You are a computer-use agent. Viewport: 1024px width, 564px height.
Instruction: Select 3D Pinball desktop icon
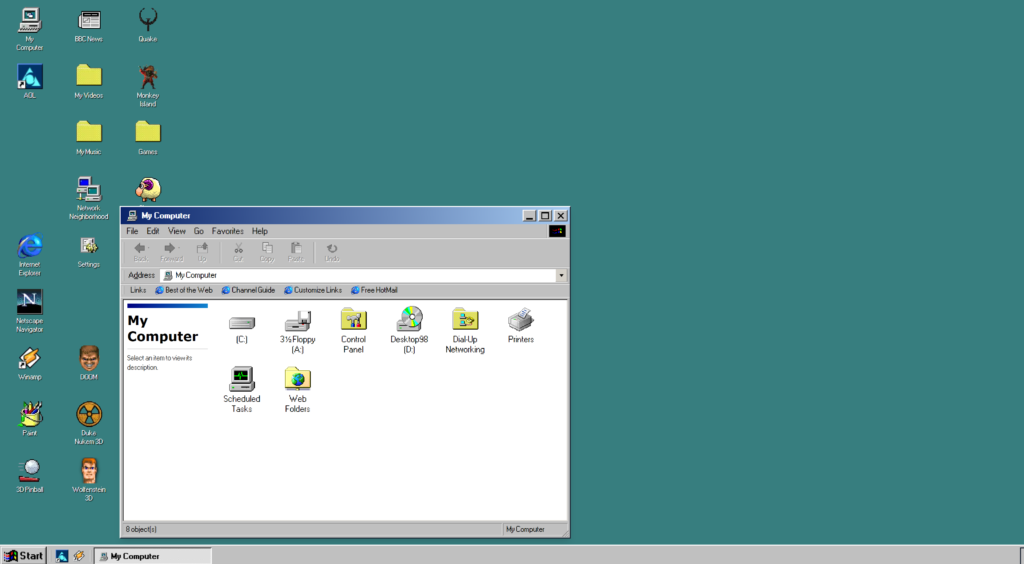29,475
